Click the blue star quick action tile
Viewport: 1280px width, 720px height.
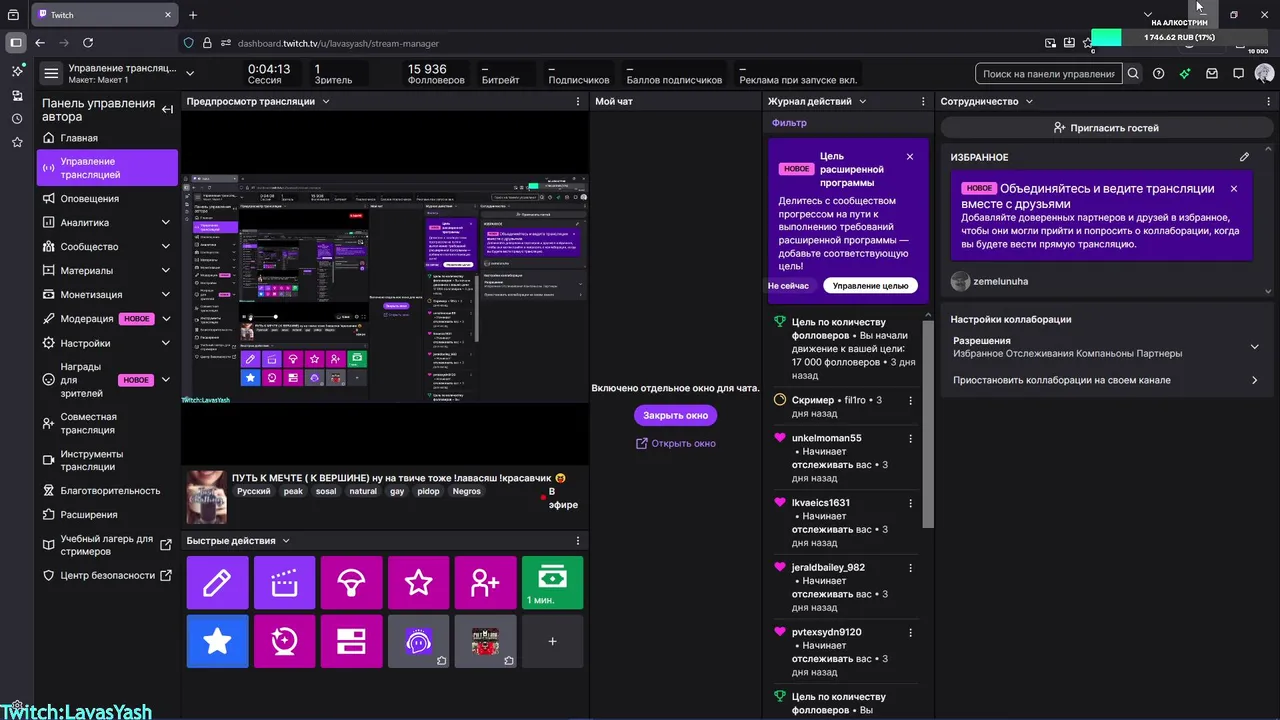217,641
